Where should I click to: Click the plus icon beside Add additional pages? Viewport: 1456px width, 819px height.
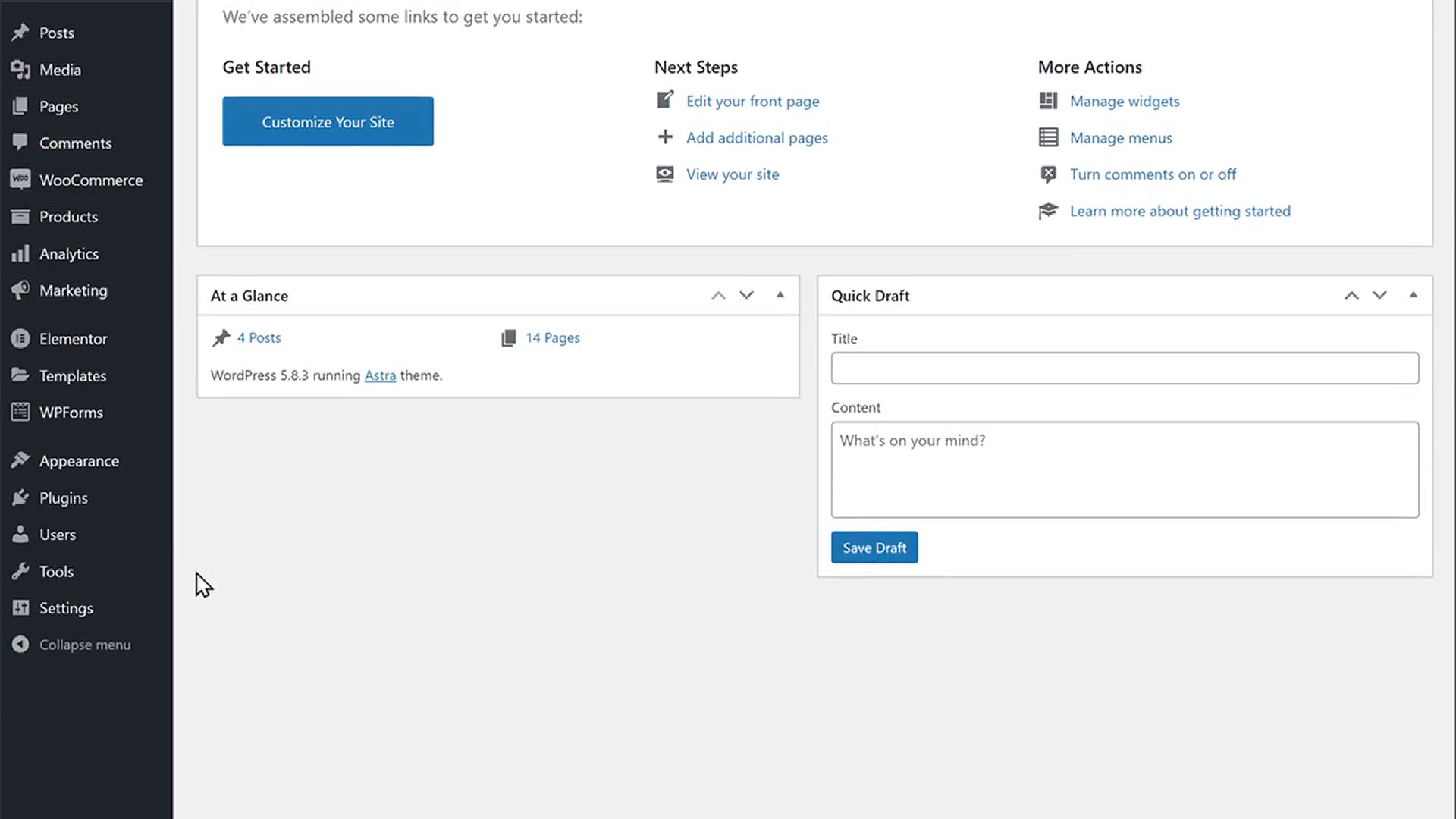(x=665, y=137)
